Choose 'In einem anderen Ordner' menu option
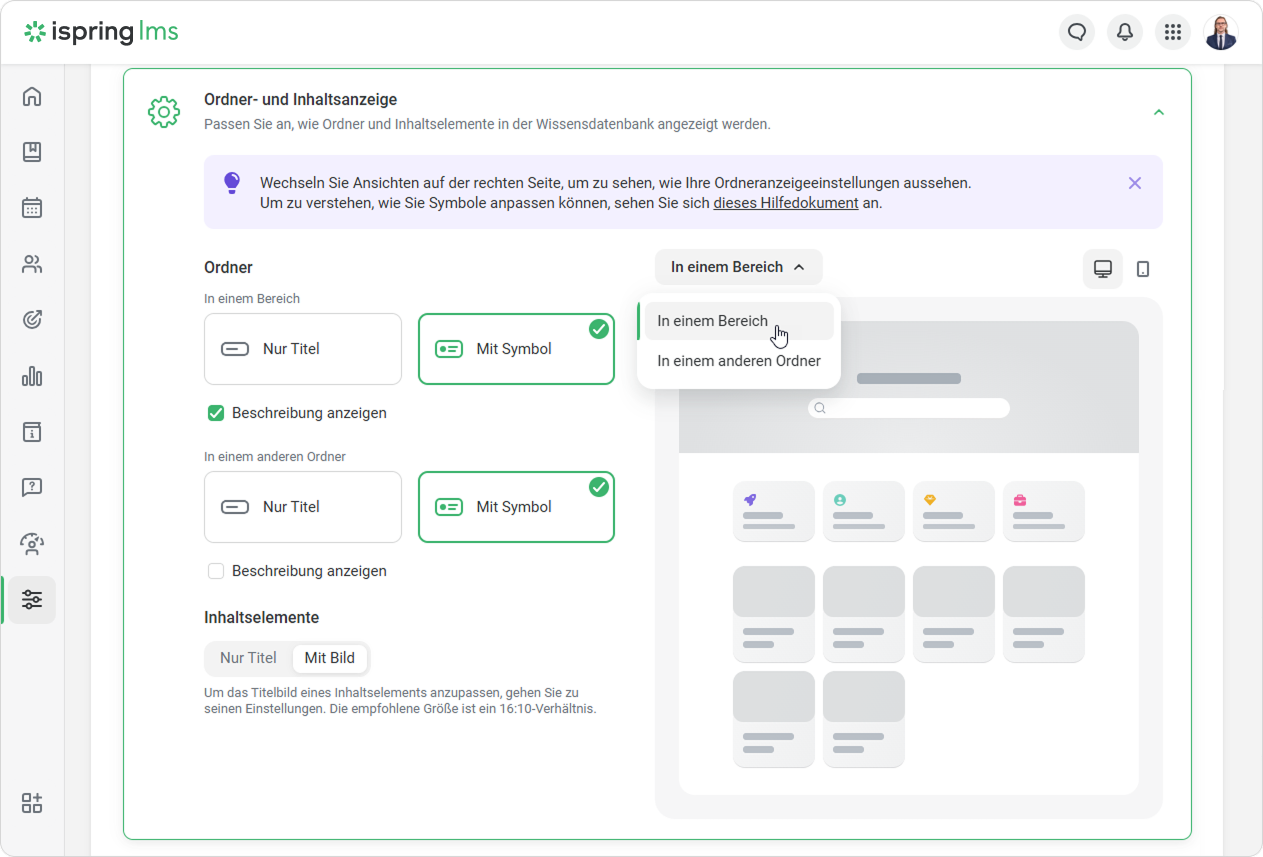The image size is (1263, 857). 739,361
